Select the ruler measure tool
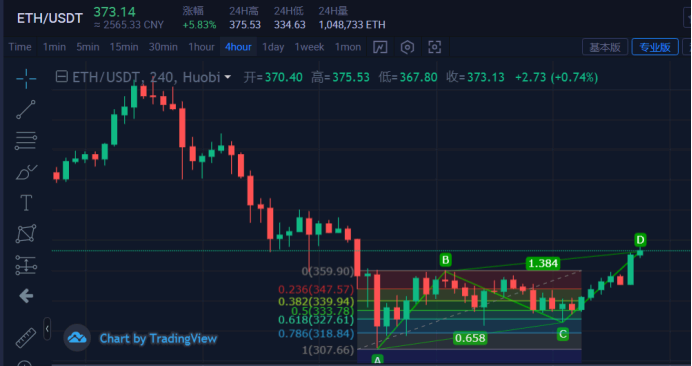The height and width of the screenshot is (366, 692). pyautogui.click(x=26, y=337)
